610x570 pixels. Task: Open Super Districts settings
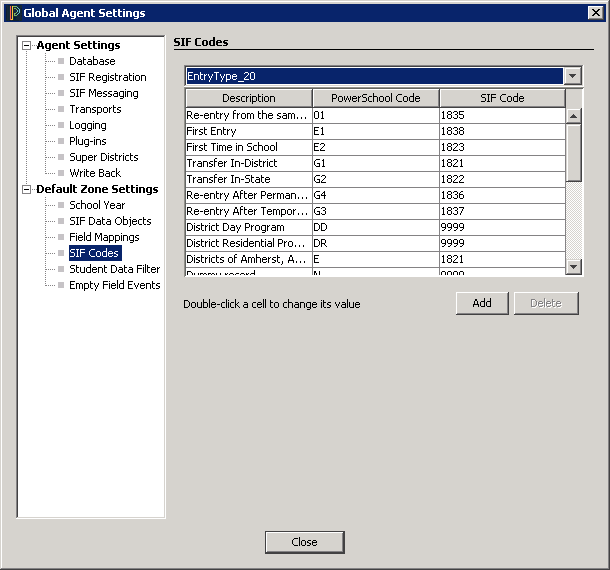(x=103, y=157)
